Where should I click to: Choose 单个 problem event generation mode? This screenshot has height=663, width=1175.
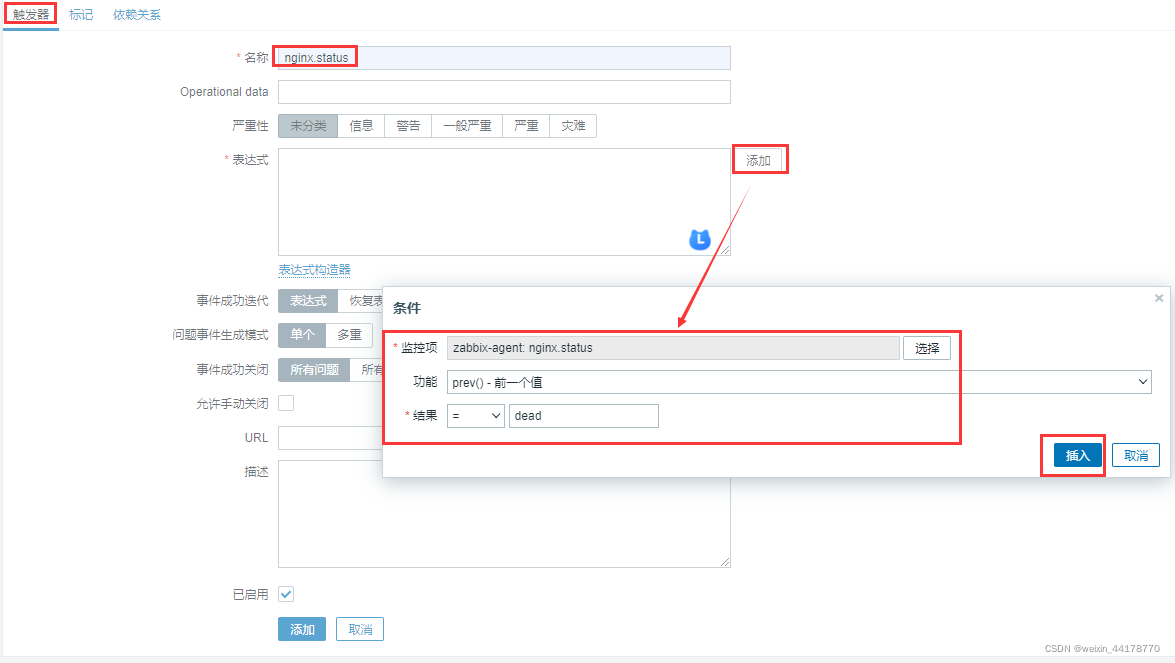(x=302, y=335)
